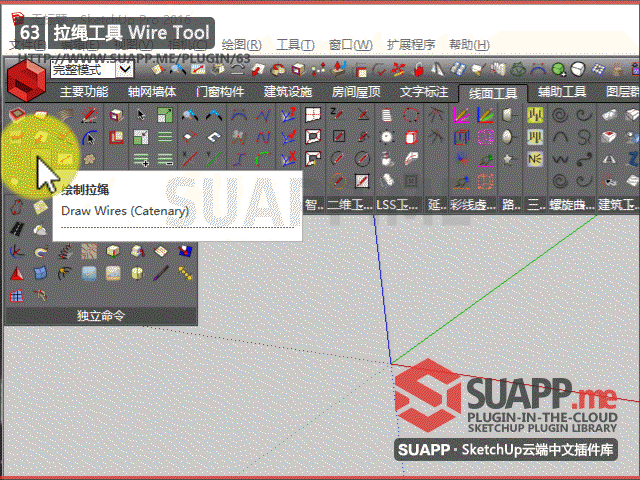Click the yellow-green vertical bars icon
The image size is (640, 480).
pyautogui.click(x=535, y=115)
